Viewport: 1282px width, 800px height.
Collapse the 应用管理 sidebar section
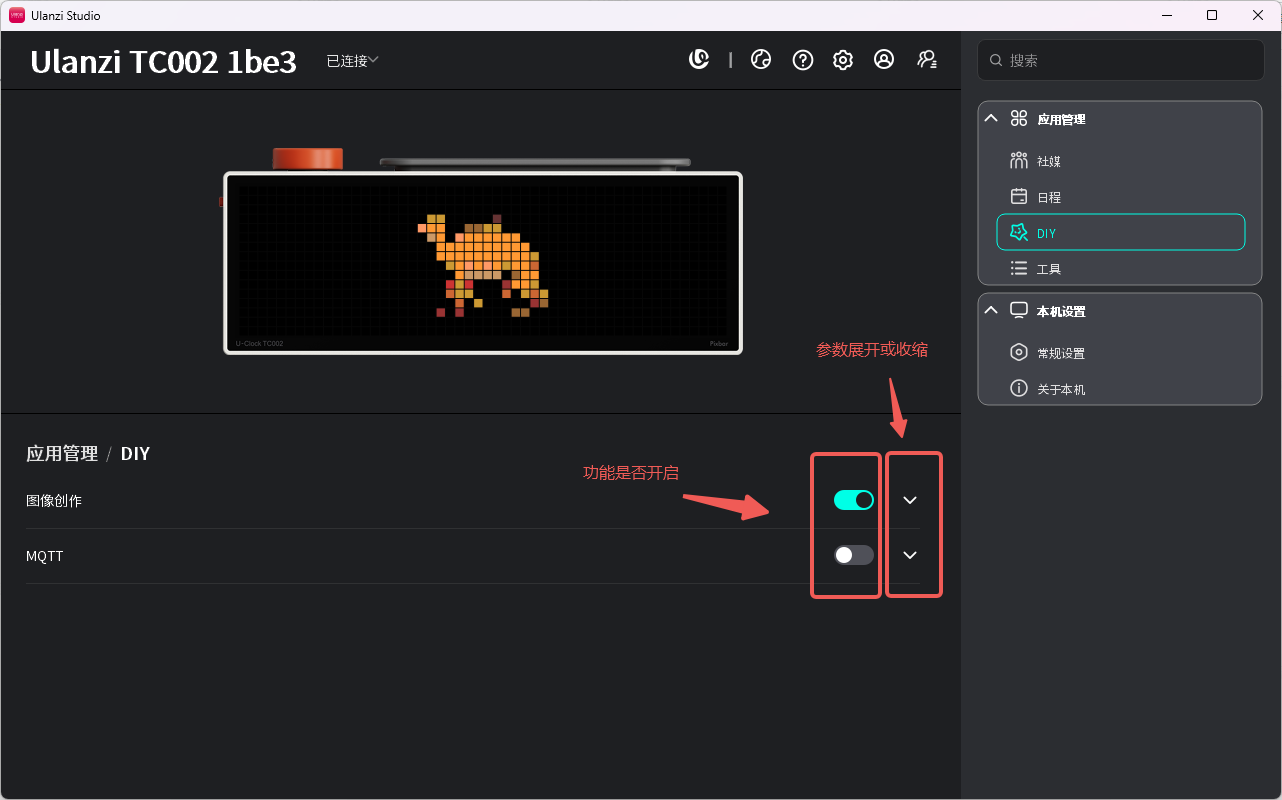click(x=991, y=118)
